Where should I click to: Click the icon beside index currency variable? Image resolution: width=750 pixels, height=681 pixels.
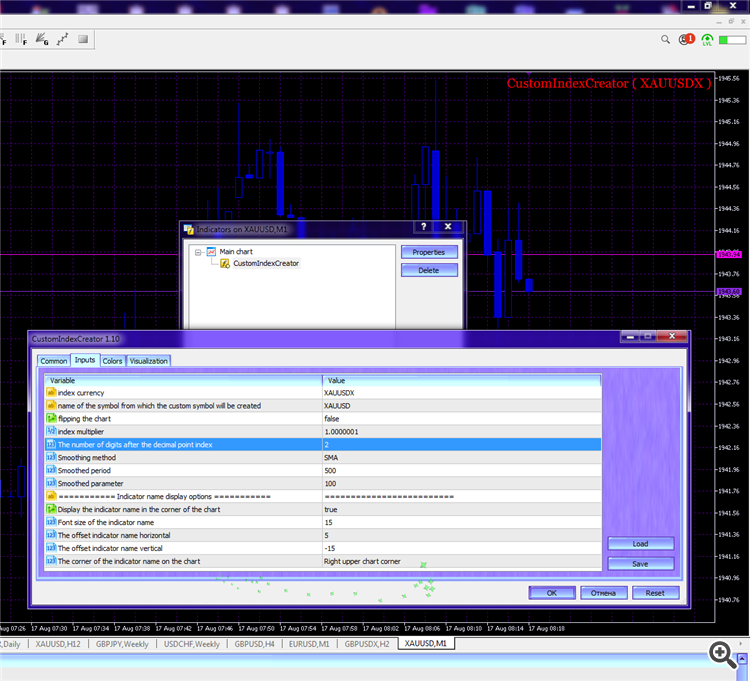[x=51, y=393]
